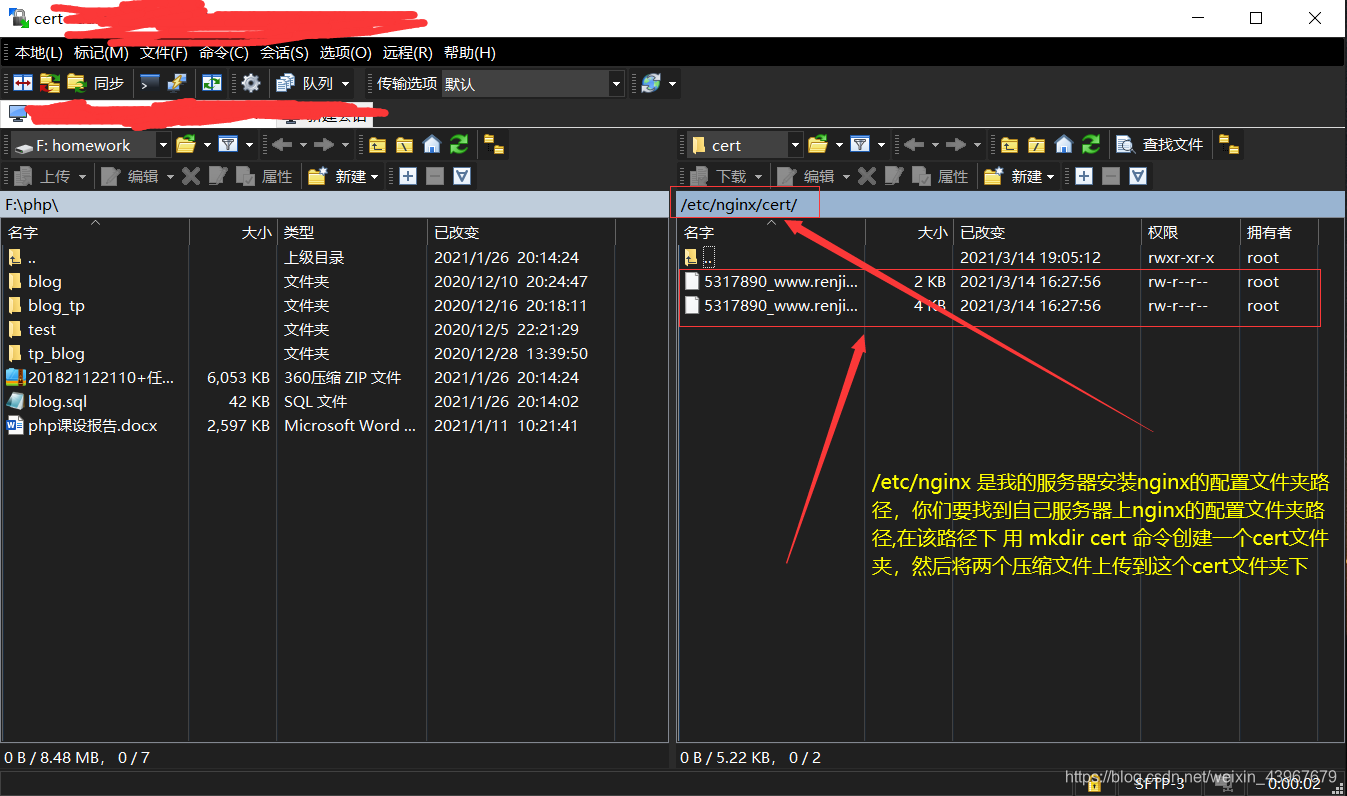
Task: Open in PuTTY icon with lightning bolt
Action: [x=177, y=84]
